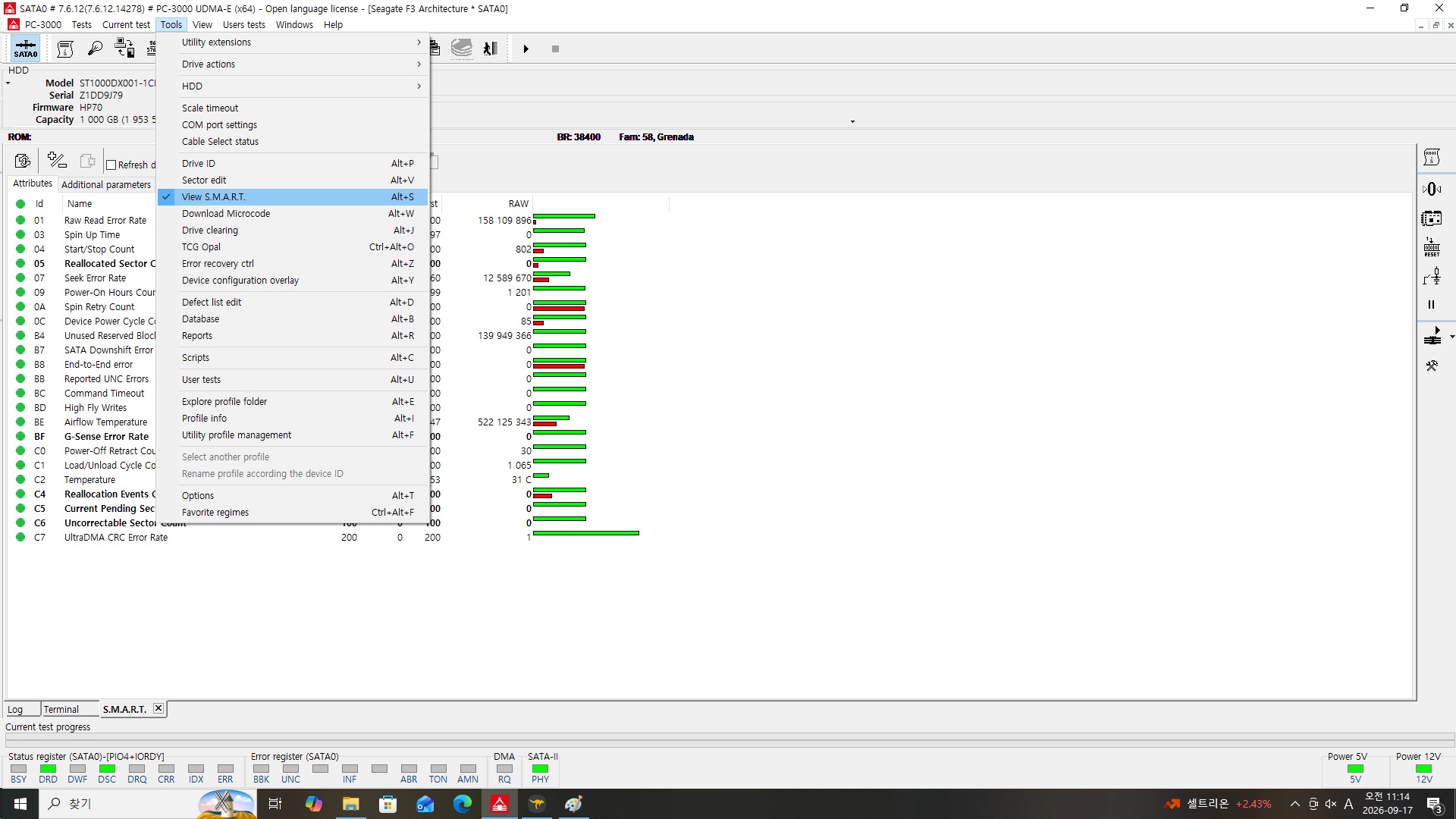Start test with play button
Image resolution: width=1456 pixels, height=819 pixels.
(x=526, y=49)
